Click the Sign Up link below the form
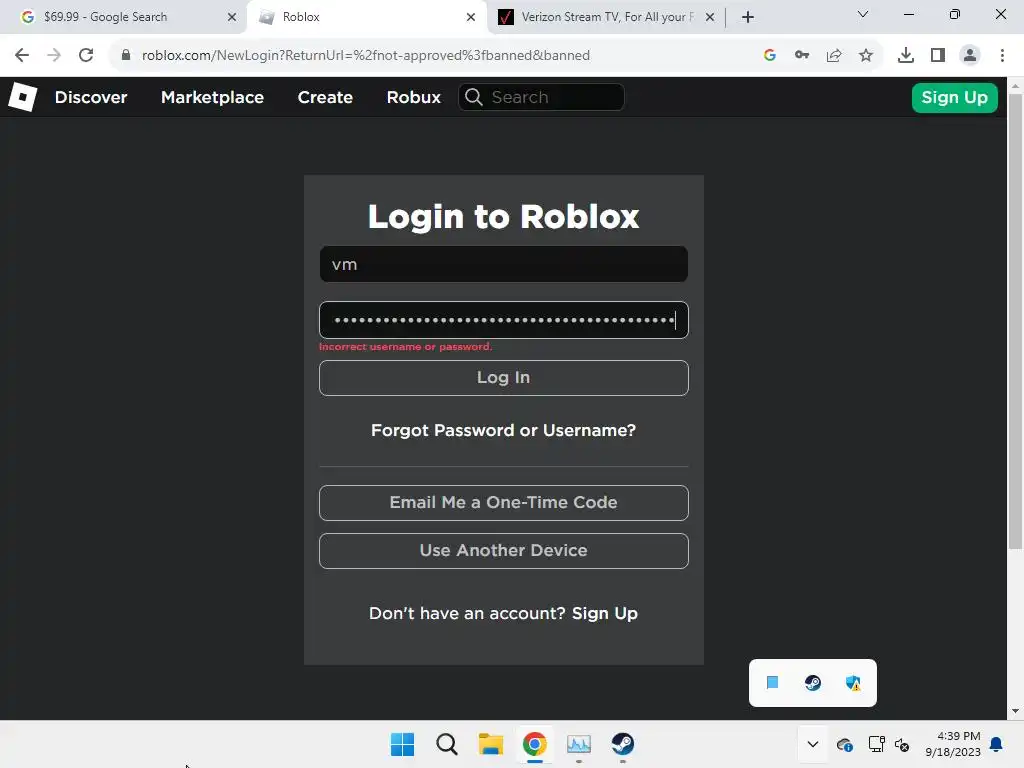The image size is (1024, 768). [x=605, y=613]
